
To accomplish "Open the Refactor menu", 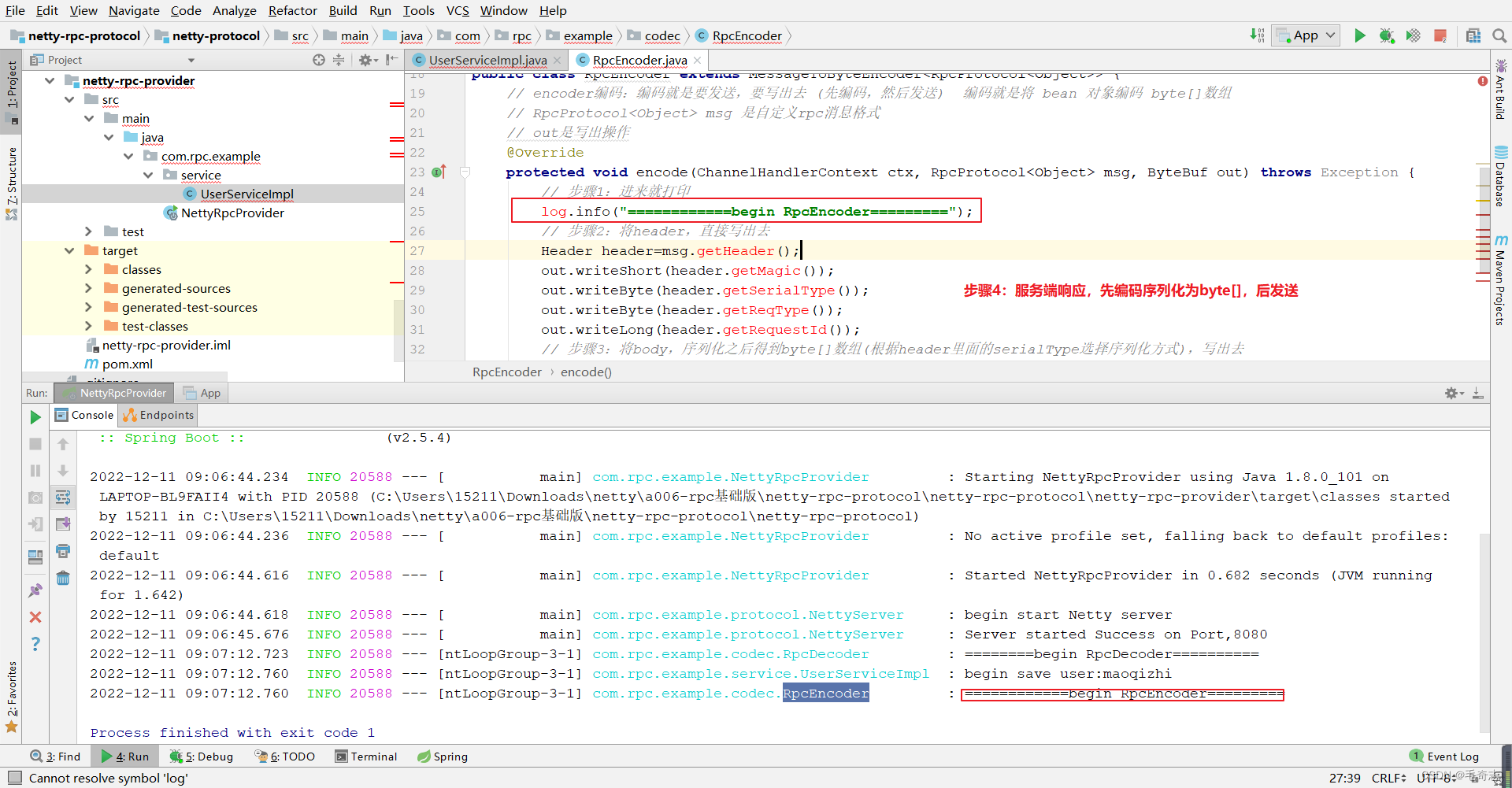I will tap(292, 10).
